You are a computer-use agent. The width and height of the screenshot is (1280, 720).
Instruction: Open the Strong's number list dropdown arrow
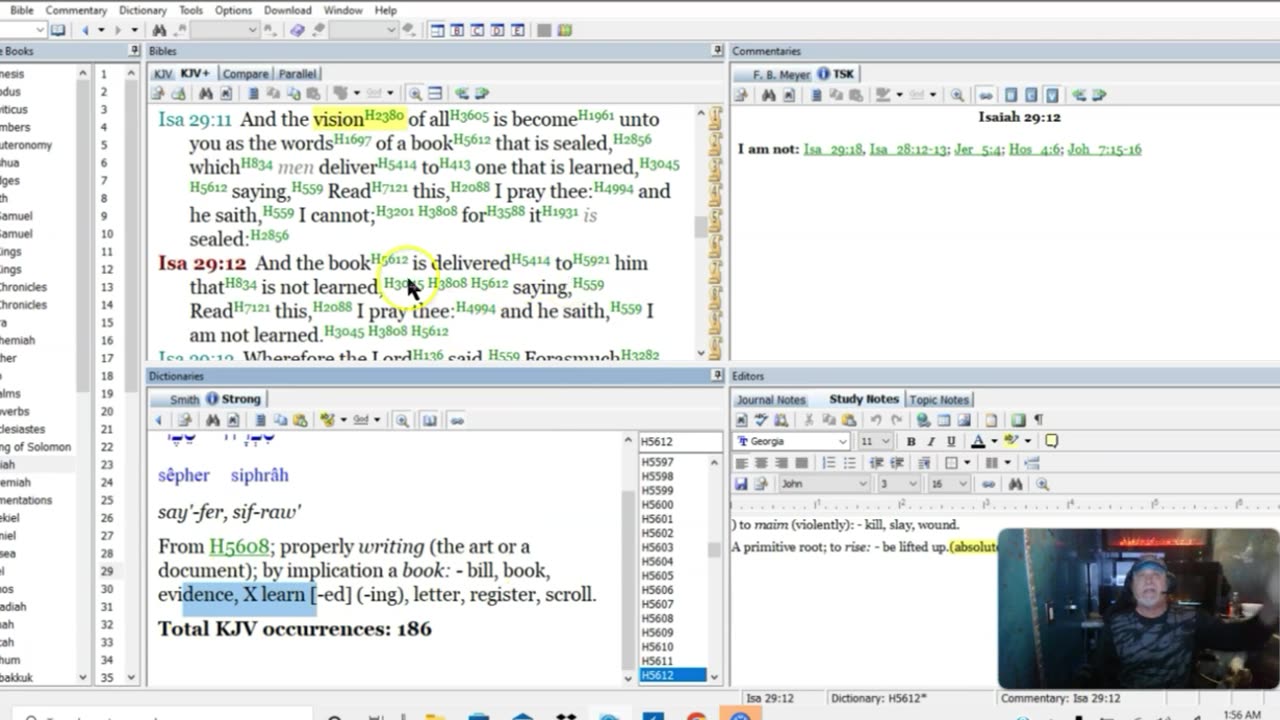714,676
